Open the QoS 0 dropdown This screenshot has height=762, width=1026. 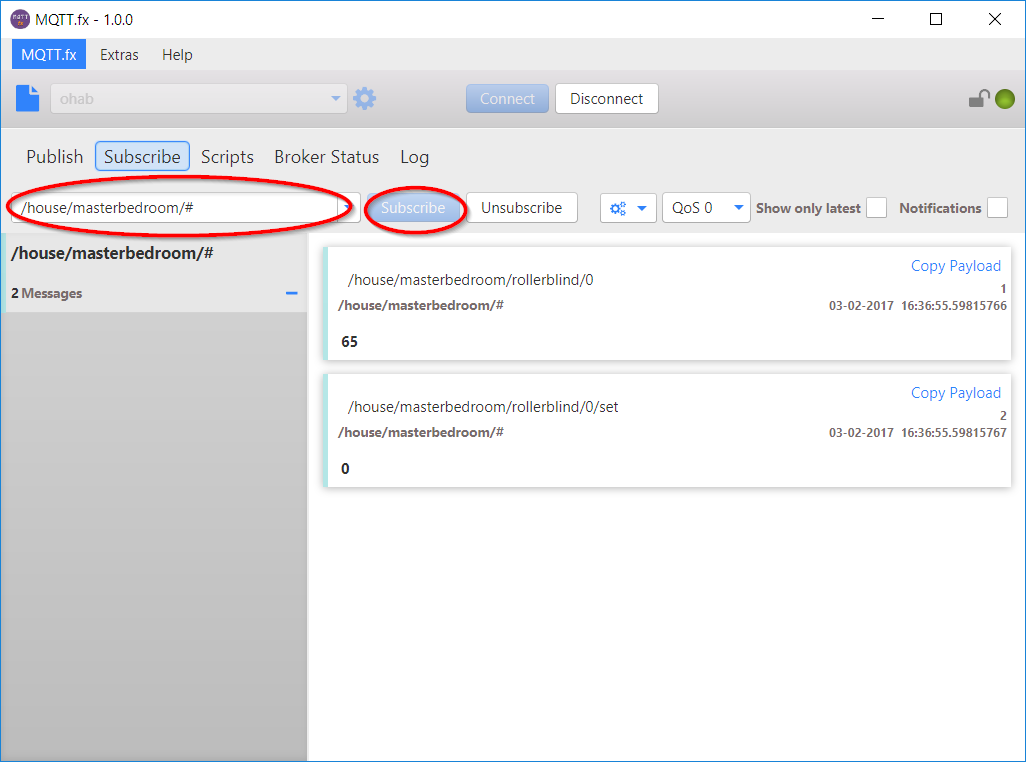(706, 208)
